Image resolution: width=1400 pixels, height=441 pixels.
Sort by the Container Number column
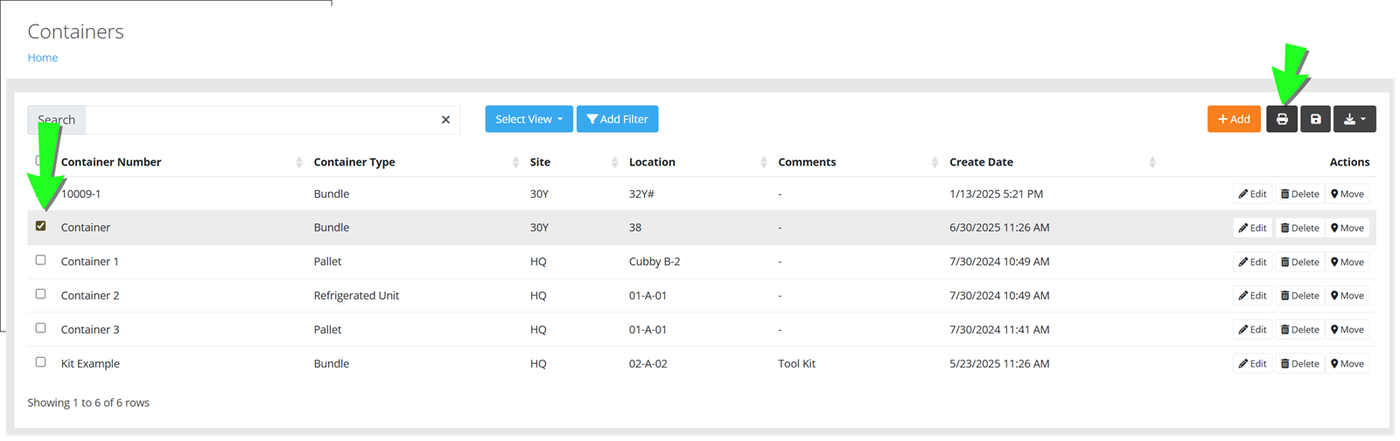tap(111, 162)
